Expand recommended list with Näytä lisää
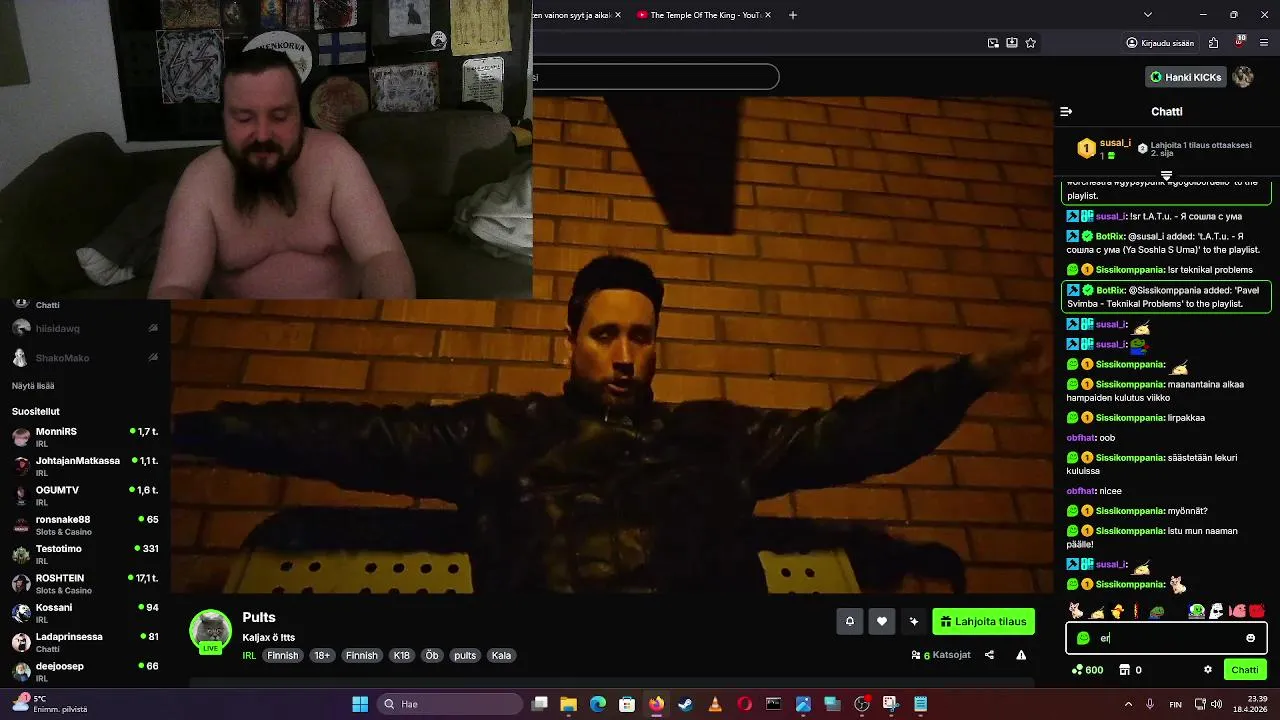The height and width of the screenshot is (720, 1280). click(x=33, y=385)
